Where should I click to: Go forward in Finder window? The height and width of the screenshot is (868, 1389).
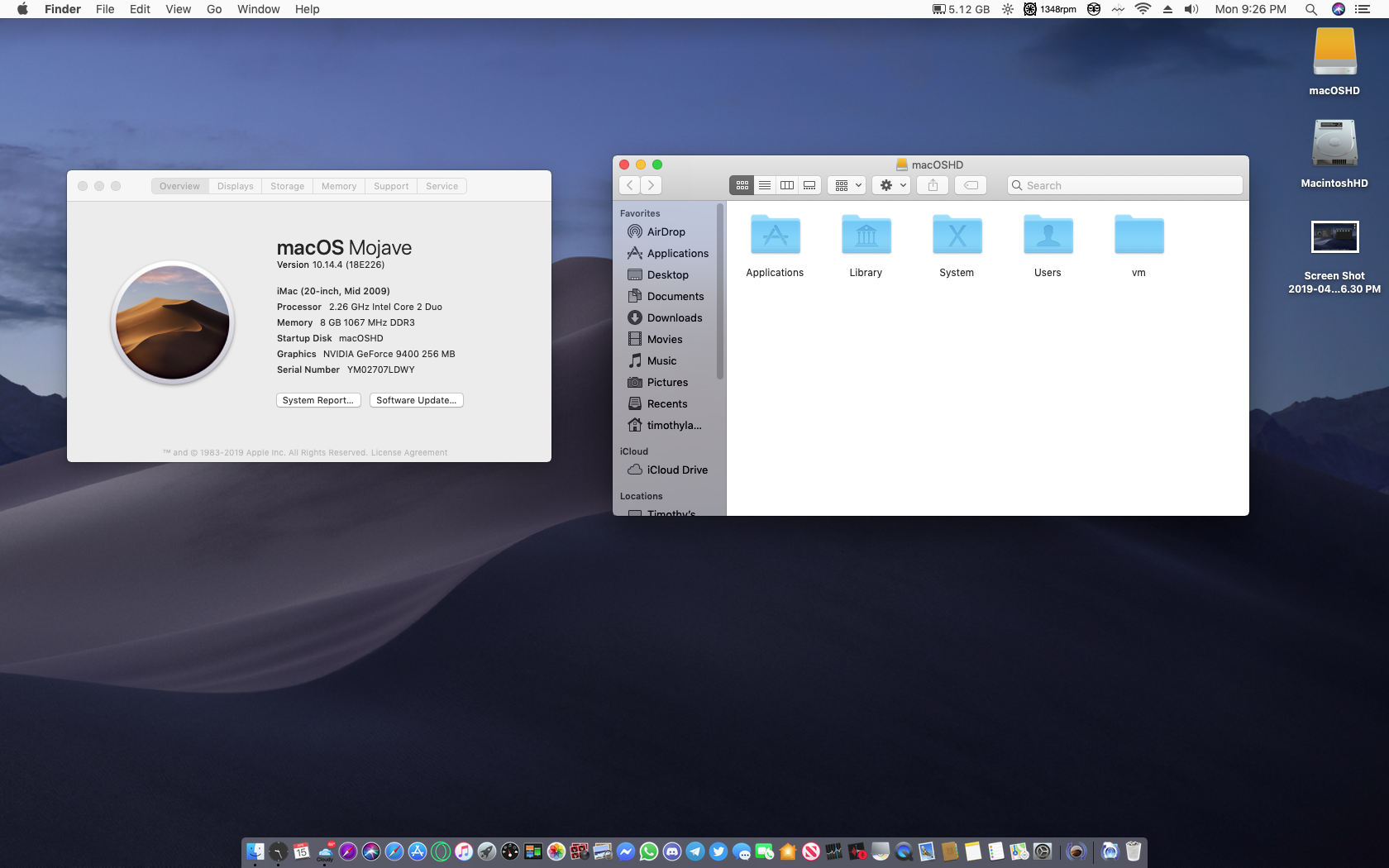tap(652, 185)
